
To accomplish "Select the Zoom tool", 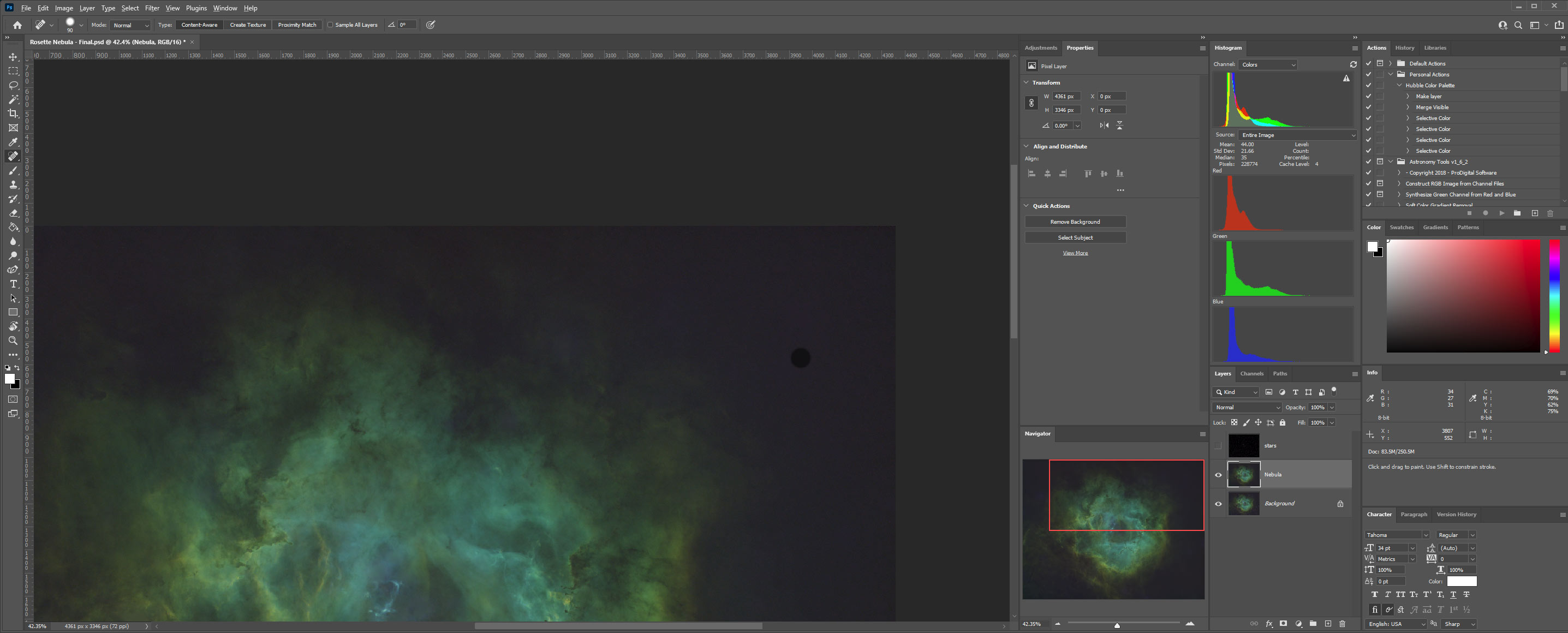I will (x=13, y=341).
